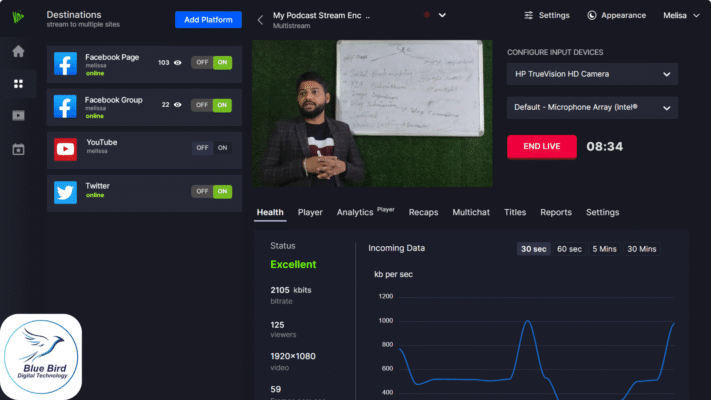Open the calendar schedule sidebar icon
711x400 pixels.
(x=18, y=149)
